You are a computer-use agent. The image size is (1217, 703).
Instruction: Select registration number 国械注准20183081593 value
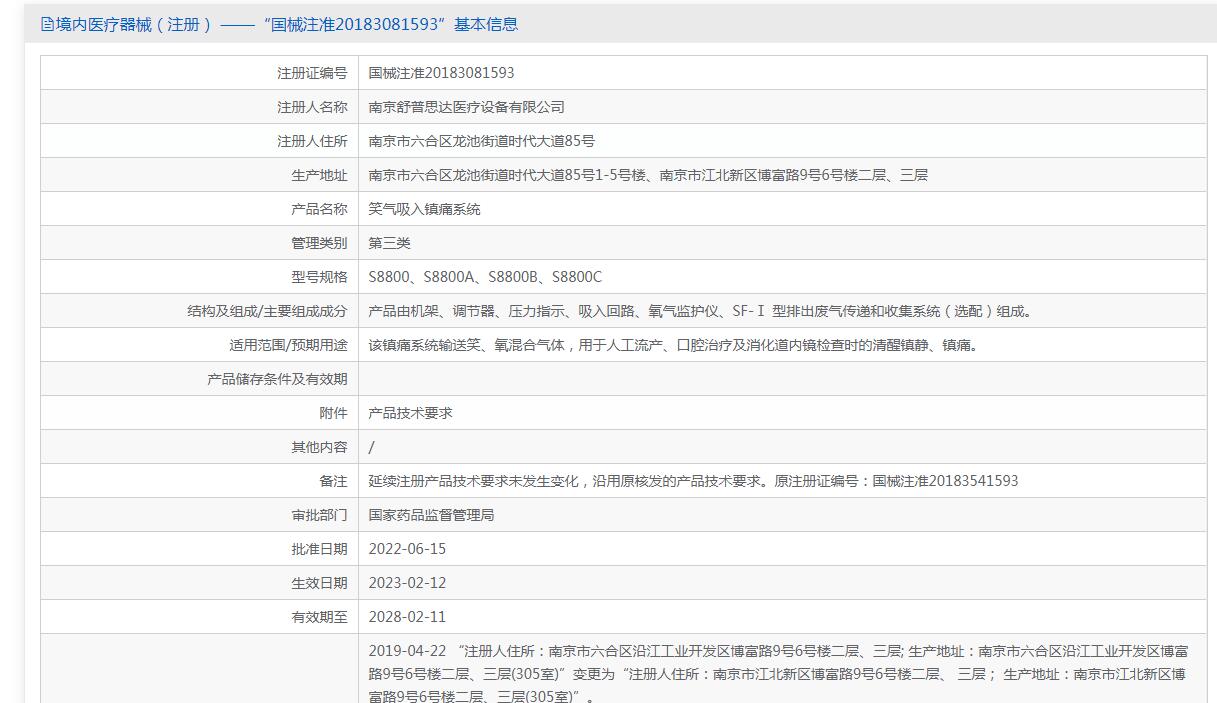pyautogui.click(x=441, y=73)
